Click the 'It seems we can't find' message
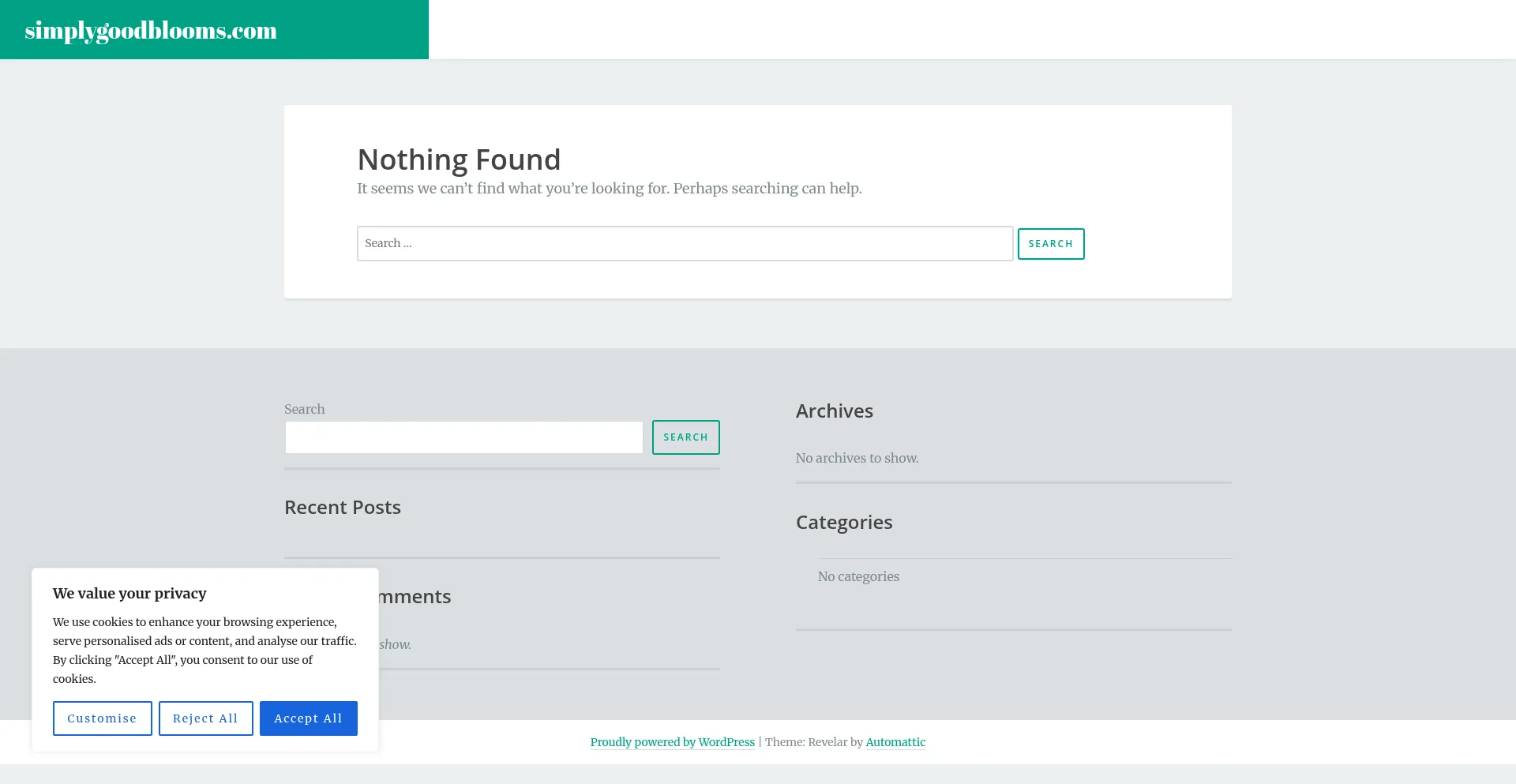 click(x=609, y=189)
